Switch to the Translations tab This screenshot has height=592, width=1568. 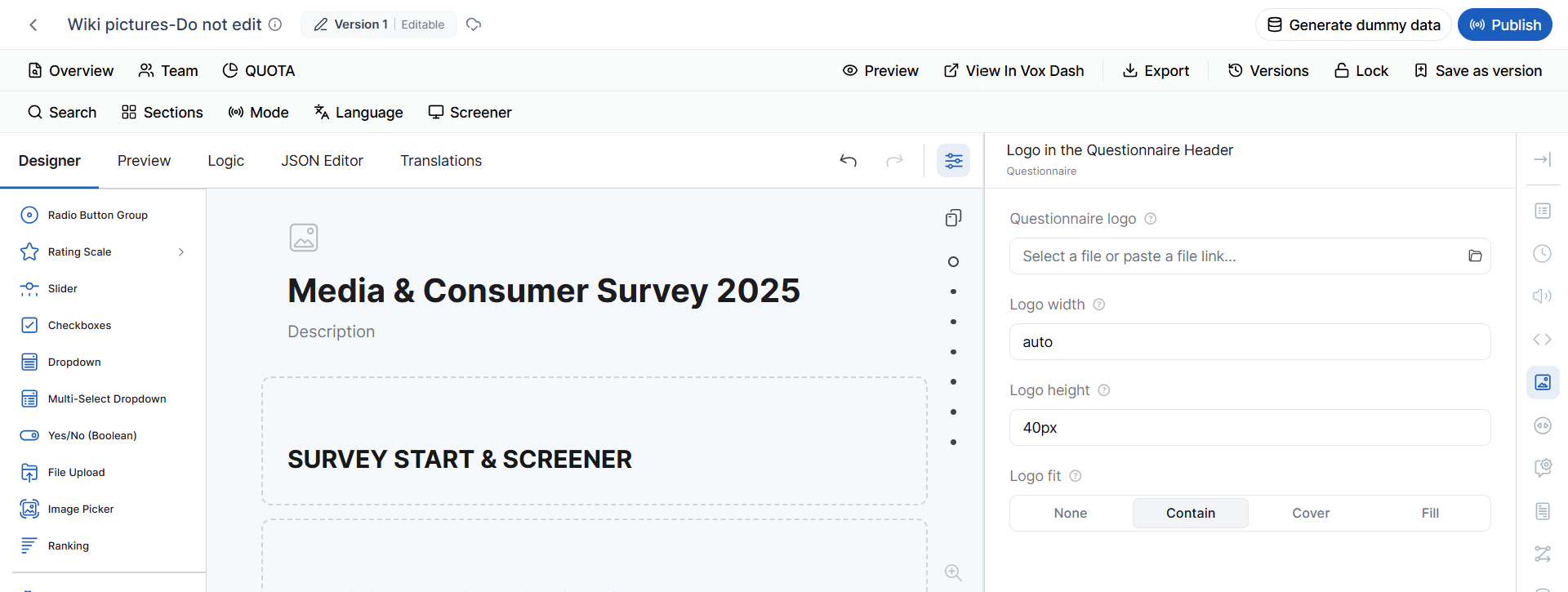tap(441, 161)
